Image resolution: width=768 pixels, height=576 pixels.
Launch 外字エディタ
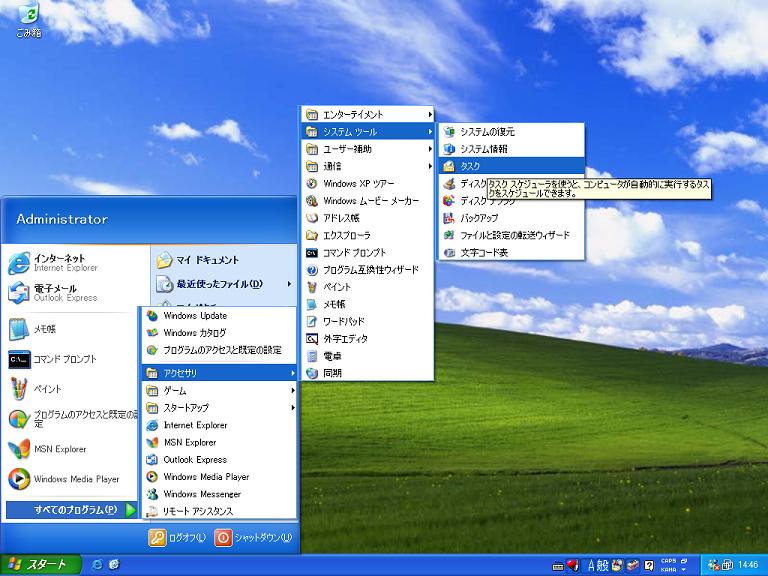pos(368,338)
